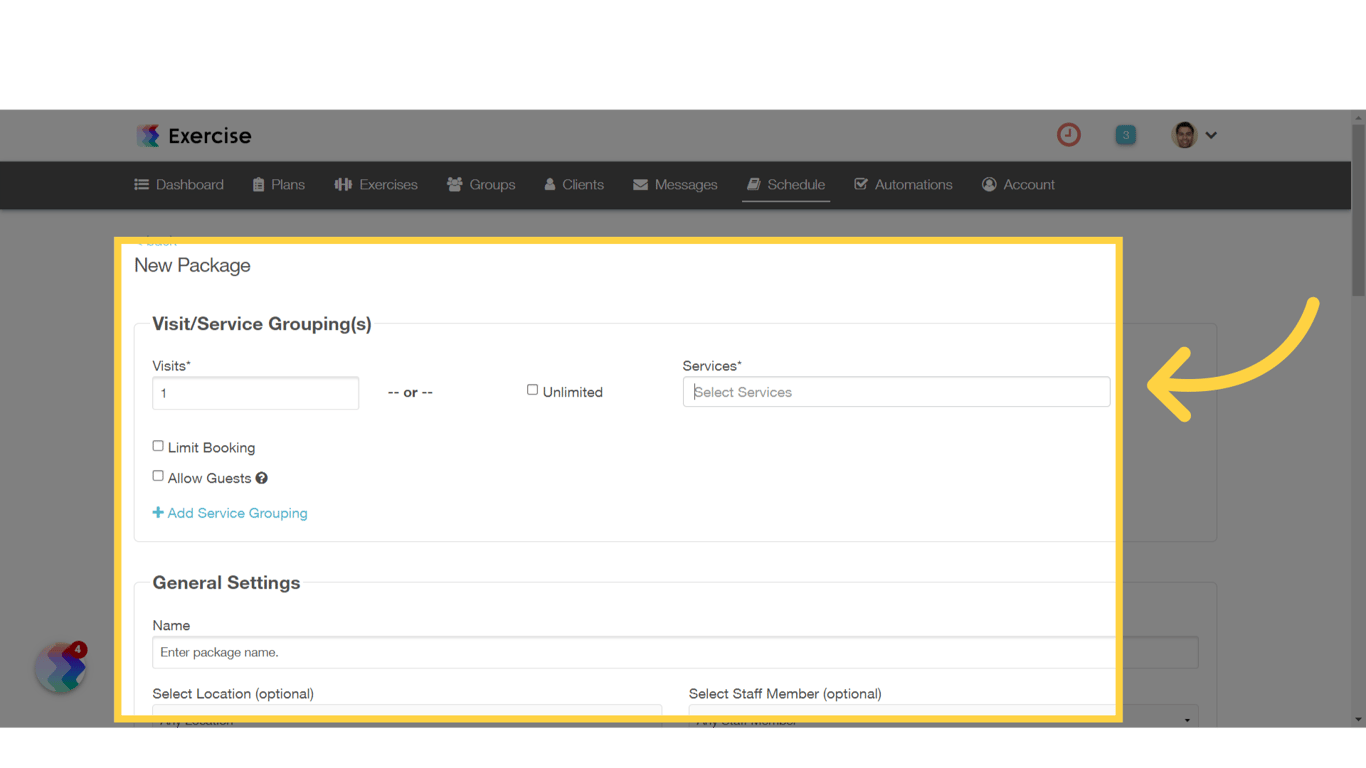Click the Allow Guests help question-mark icon
Viewport: 1366px width, 768px height.
coord(261,478)
